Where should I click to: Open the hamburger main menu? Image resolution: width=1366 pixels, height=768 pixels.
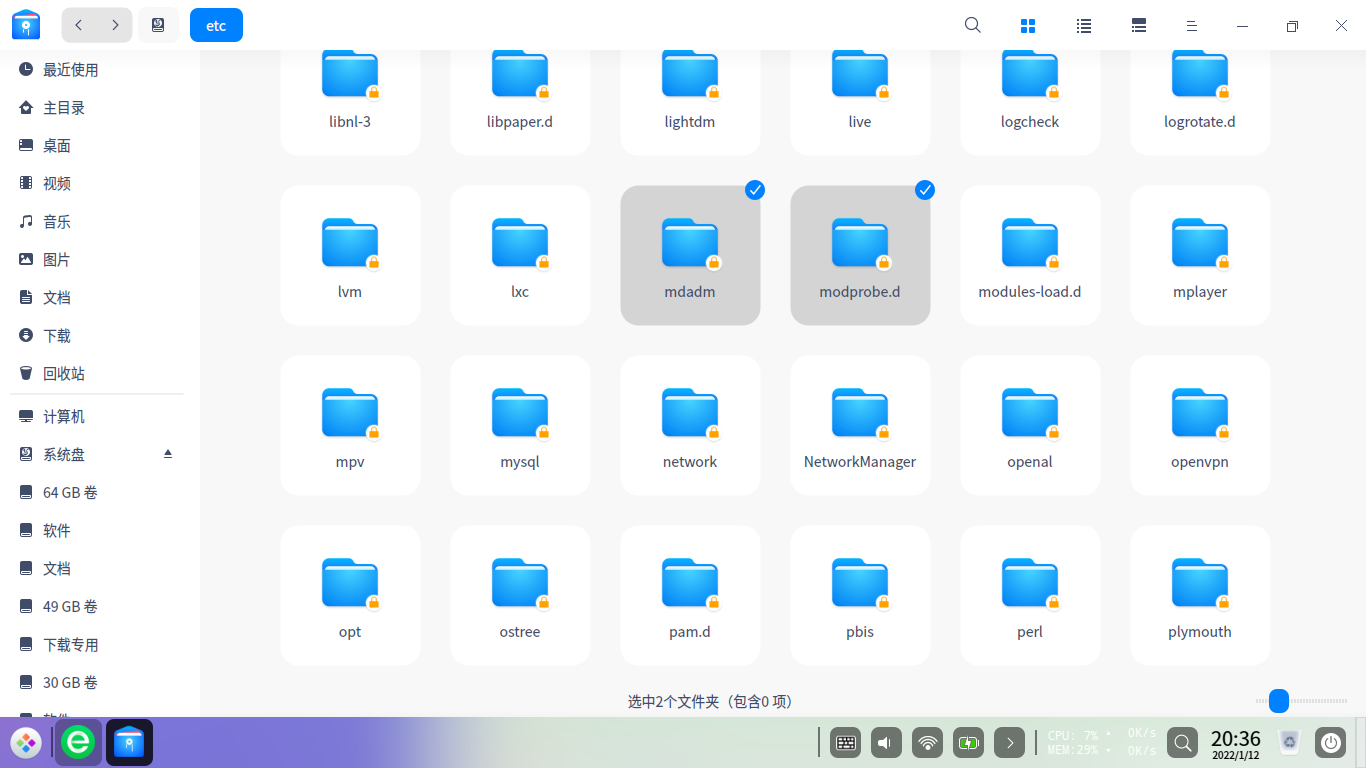[1192, 26]
